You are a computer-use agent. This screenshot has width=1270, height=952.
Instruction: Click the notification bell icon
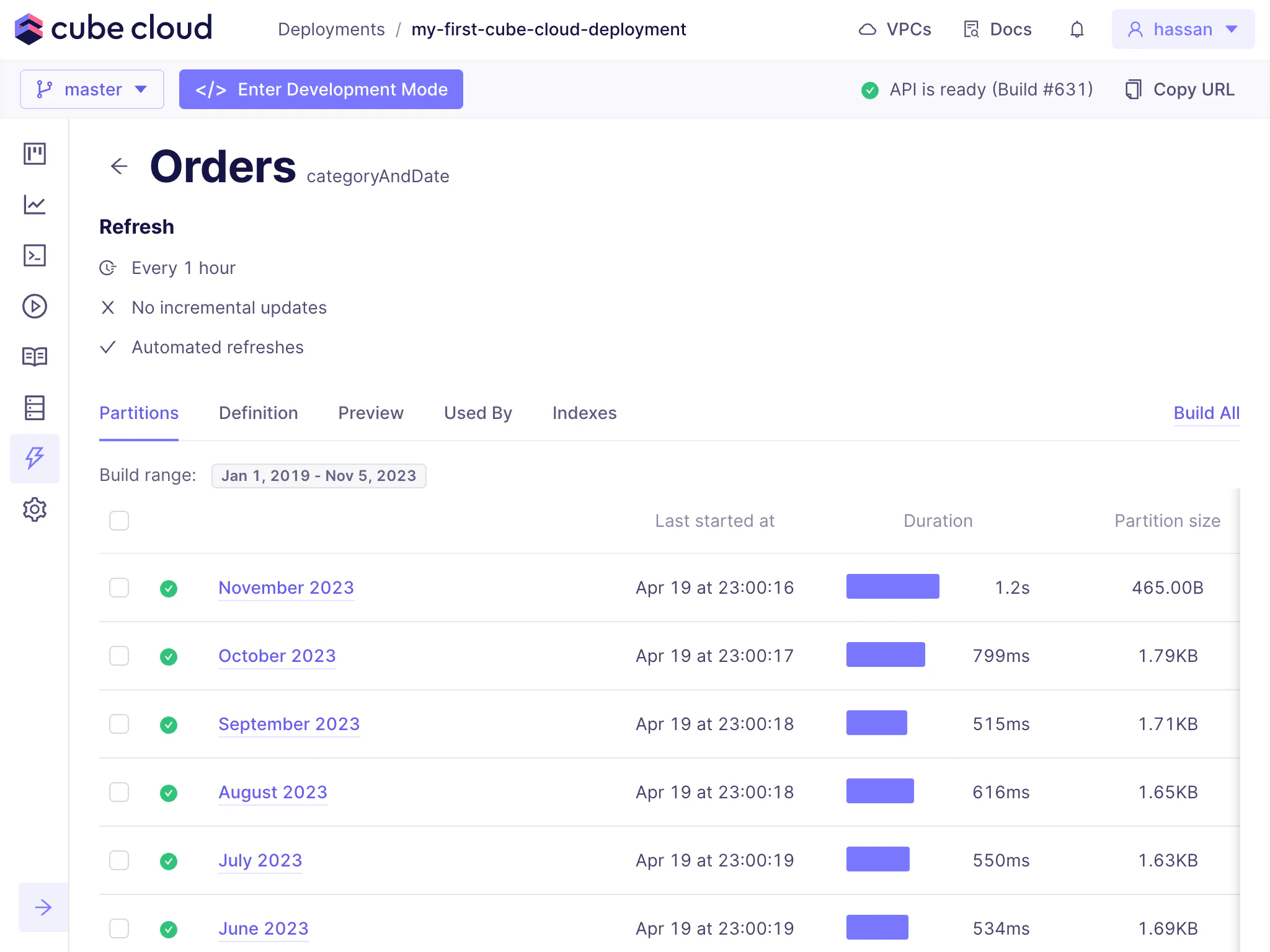(1077, 29)
